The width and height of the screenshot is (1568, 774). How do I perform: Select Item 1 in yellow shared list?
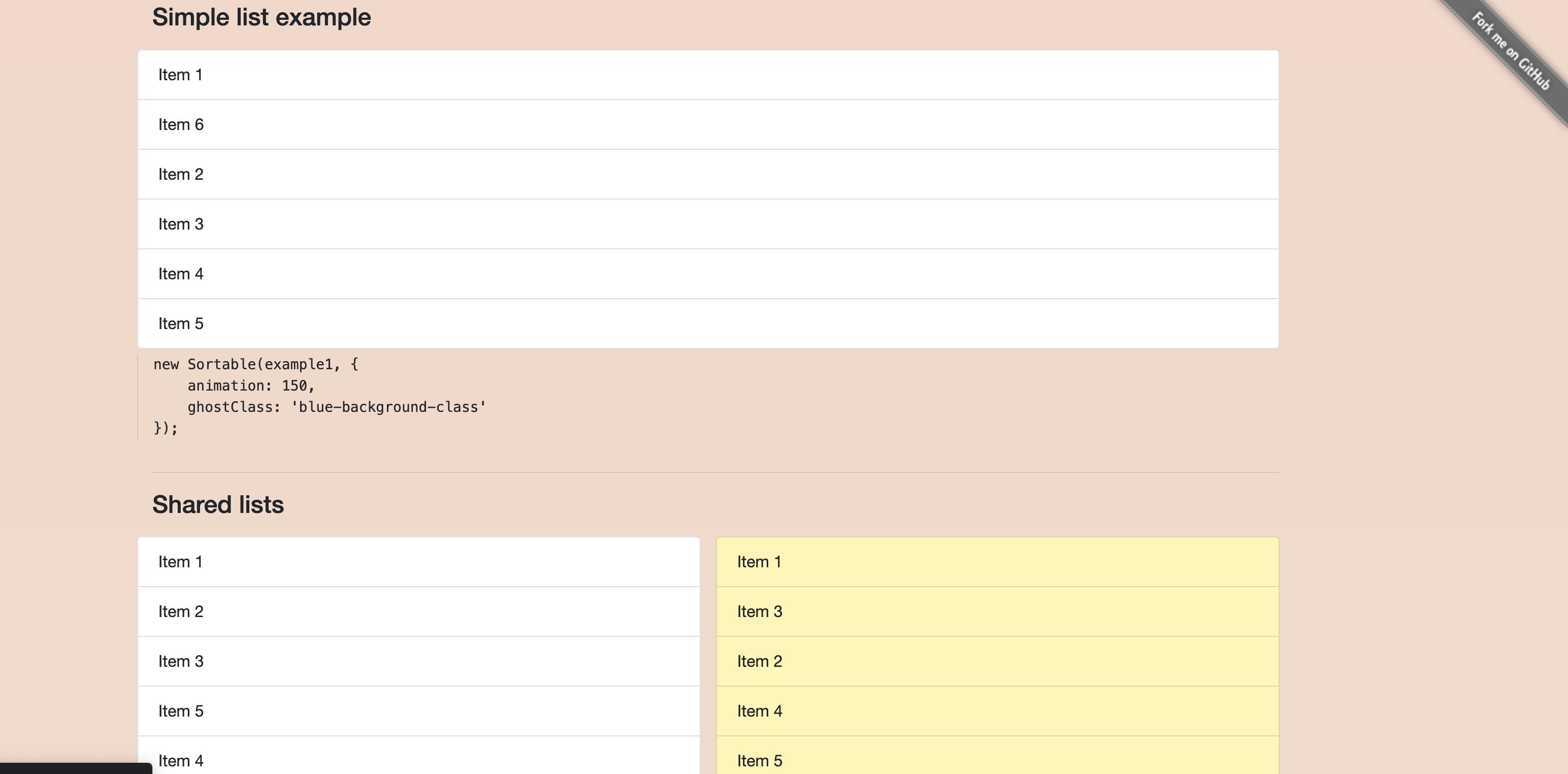997,562
